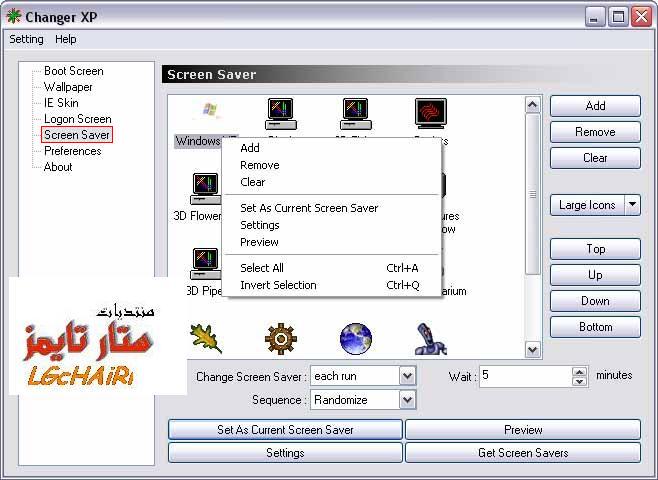Open the Sequence combo box
The height and width of the screenshot is (480, 658).
(x=407, y=399)
